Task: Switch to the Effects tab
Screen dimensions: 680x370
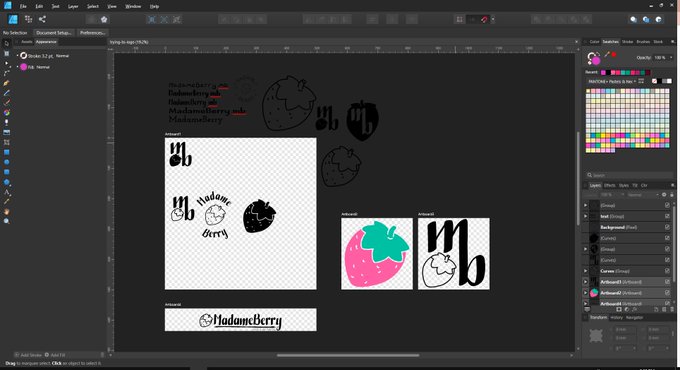Action: [610, 185]
